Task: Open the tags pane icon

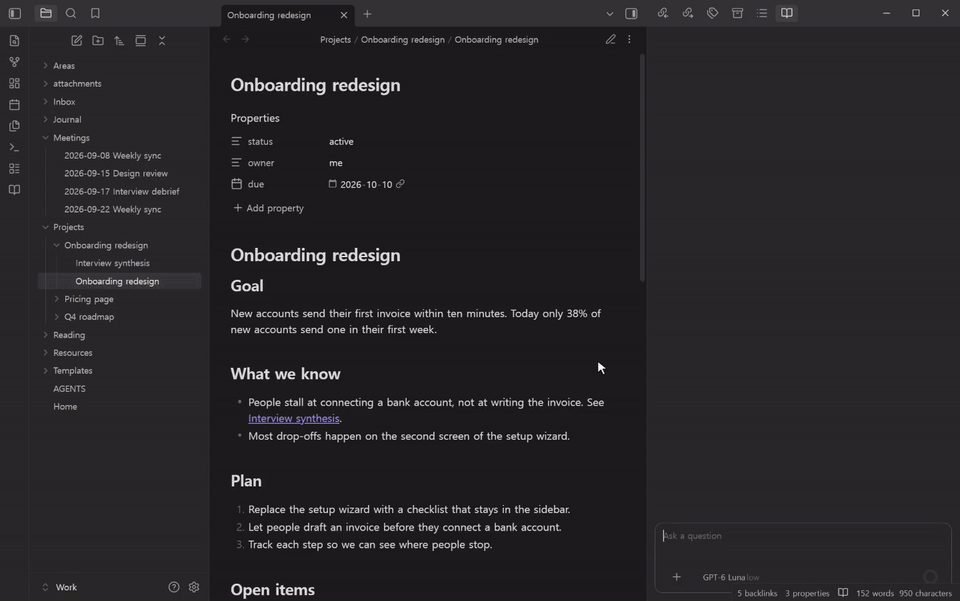Action: point(713,13)
